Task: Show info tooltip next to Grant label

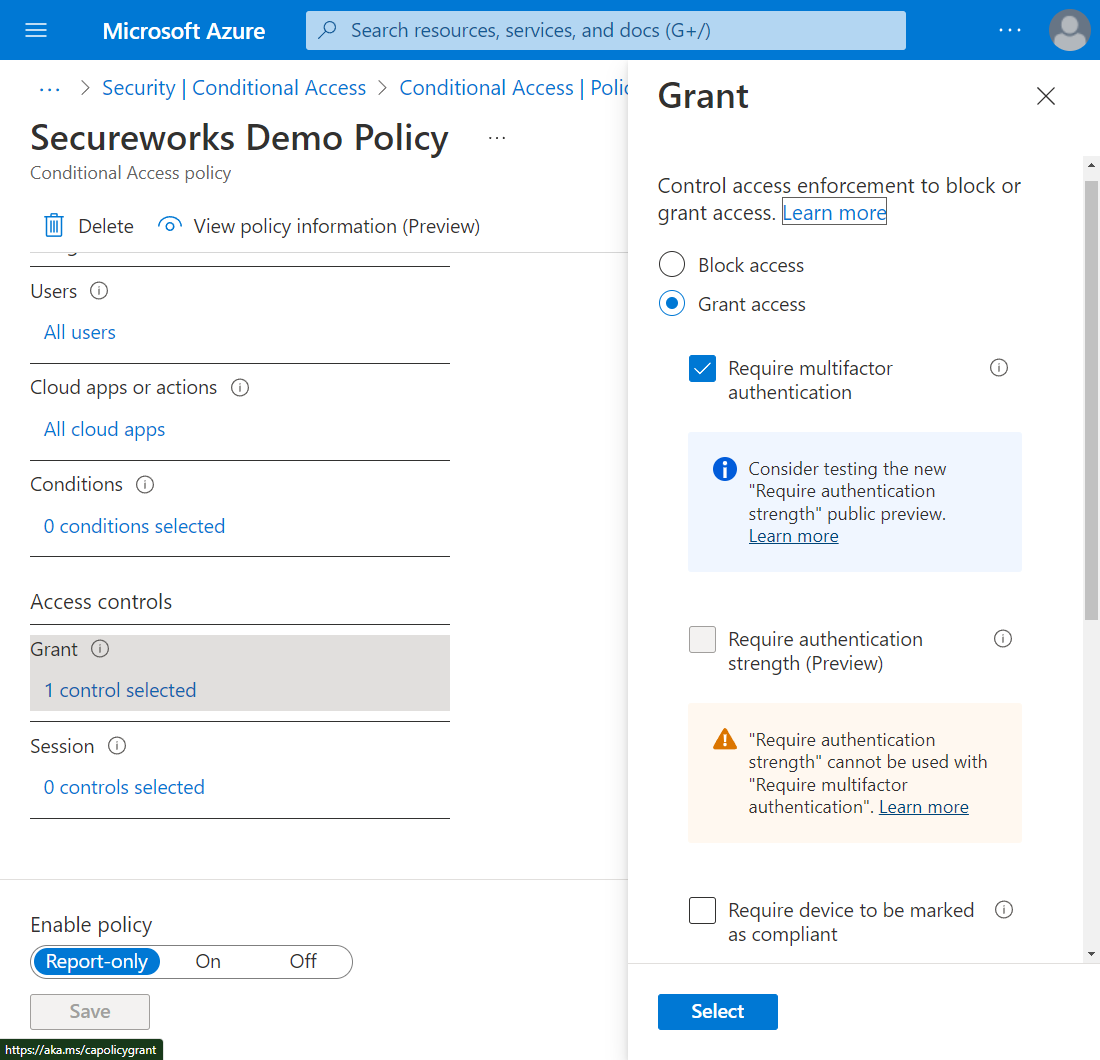Action: (100, 649)
